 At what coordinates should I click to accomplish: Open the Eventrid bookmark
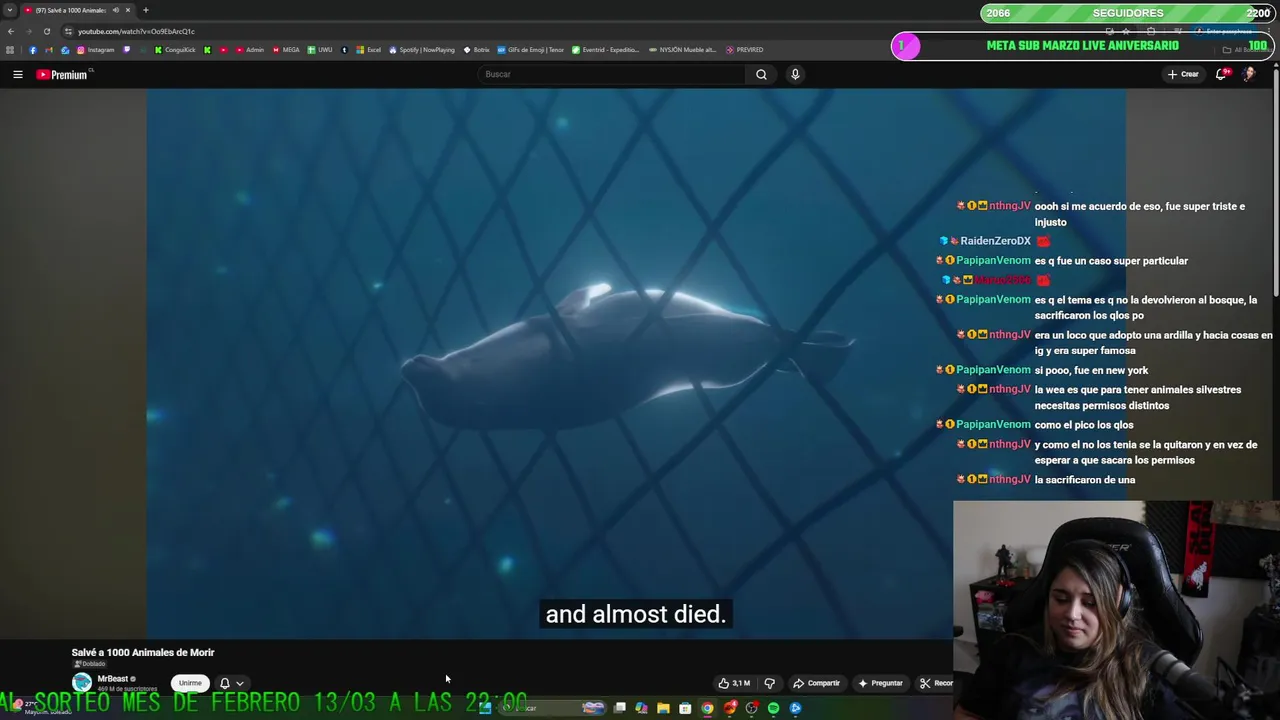(x=605, y=50)
